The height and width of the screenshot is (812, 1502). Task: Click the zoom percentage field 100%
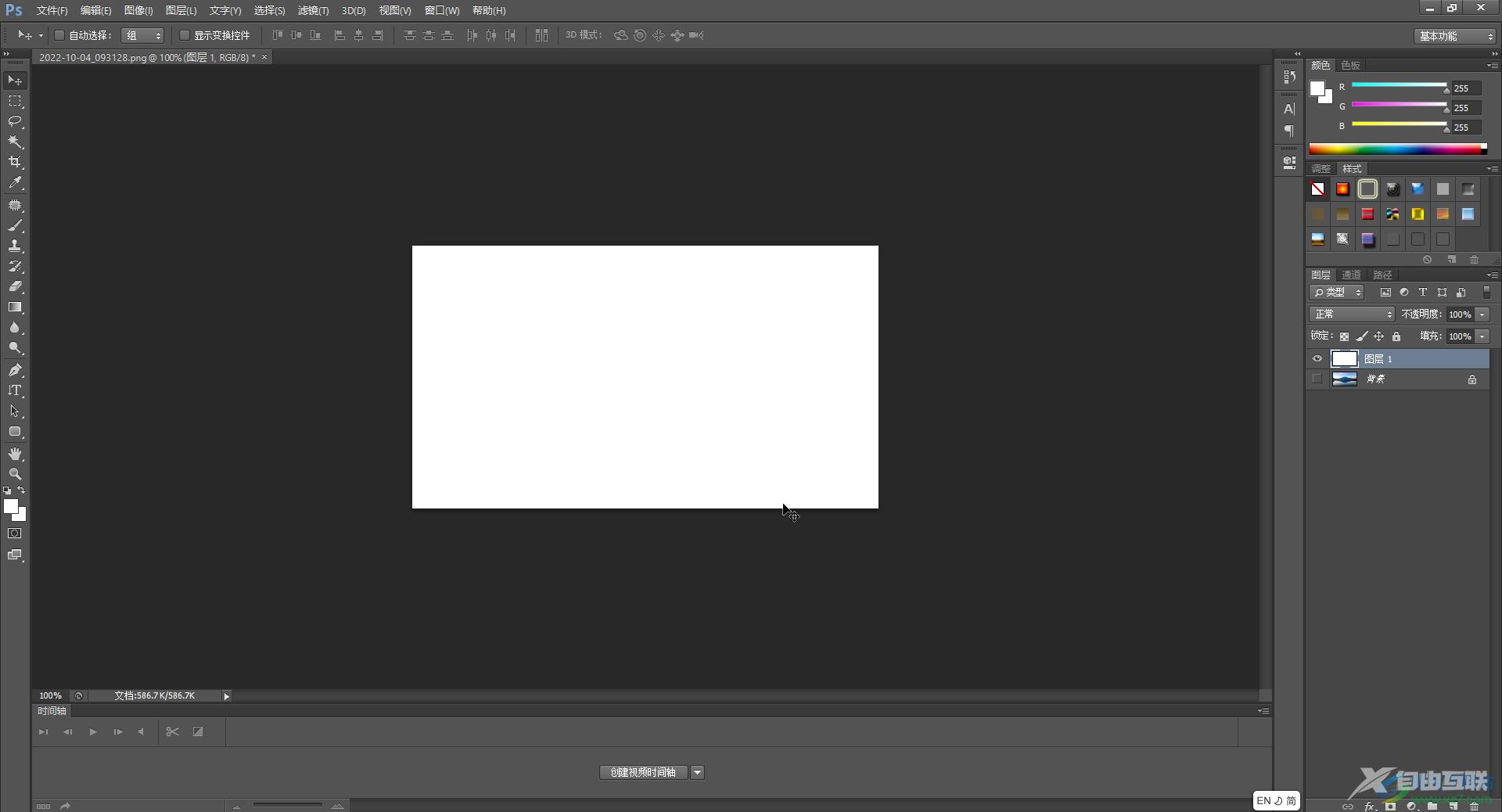[51, 696]
